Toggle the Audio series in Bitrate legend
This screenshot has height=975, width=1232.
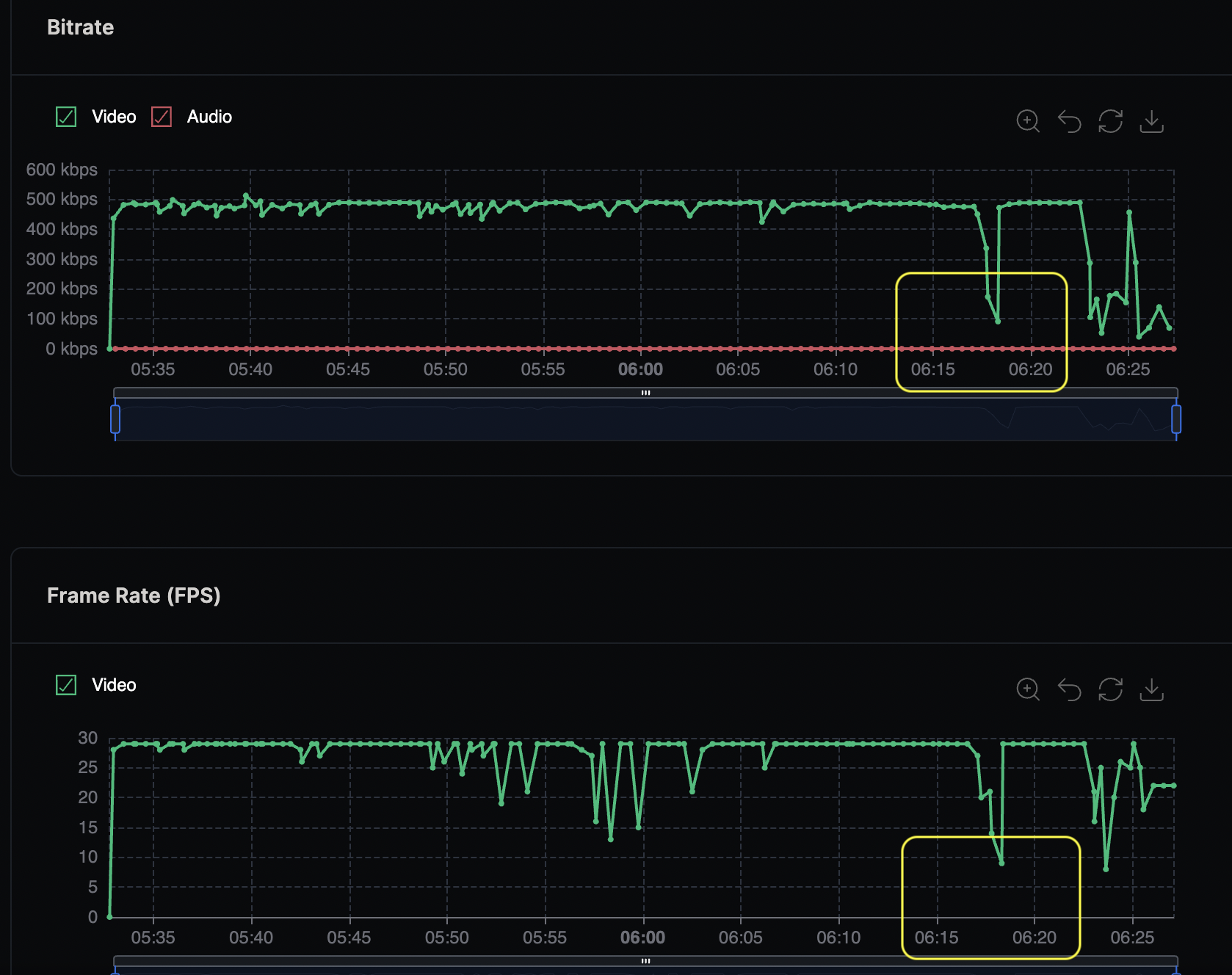(192, 117)
